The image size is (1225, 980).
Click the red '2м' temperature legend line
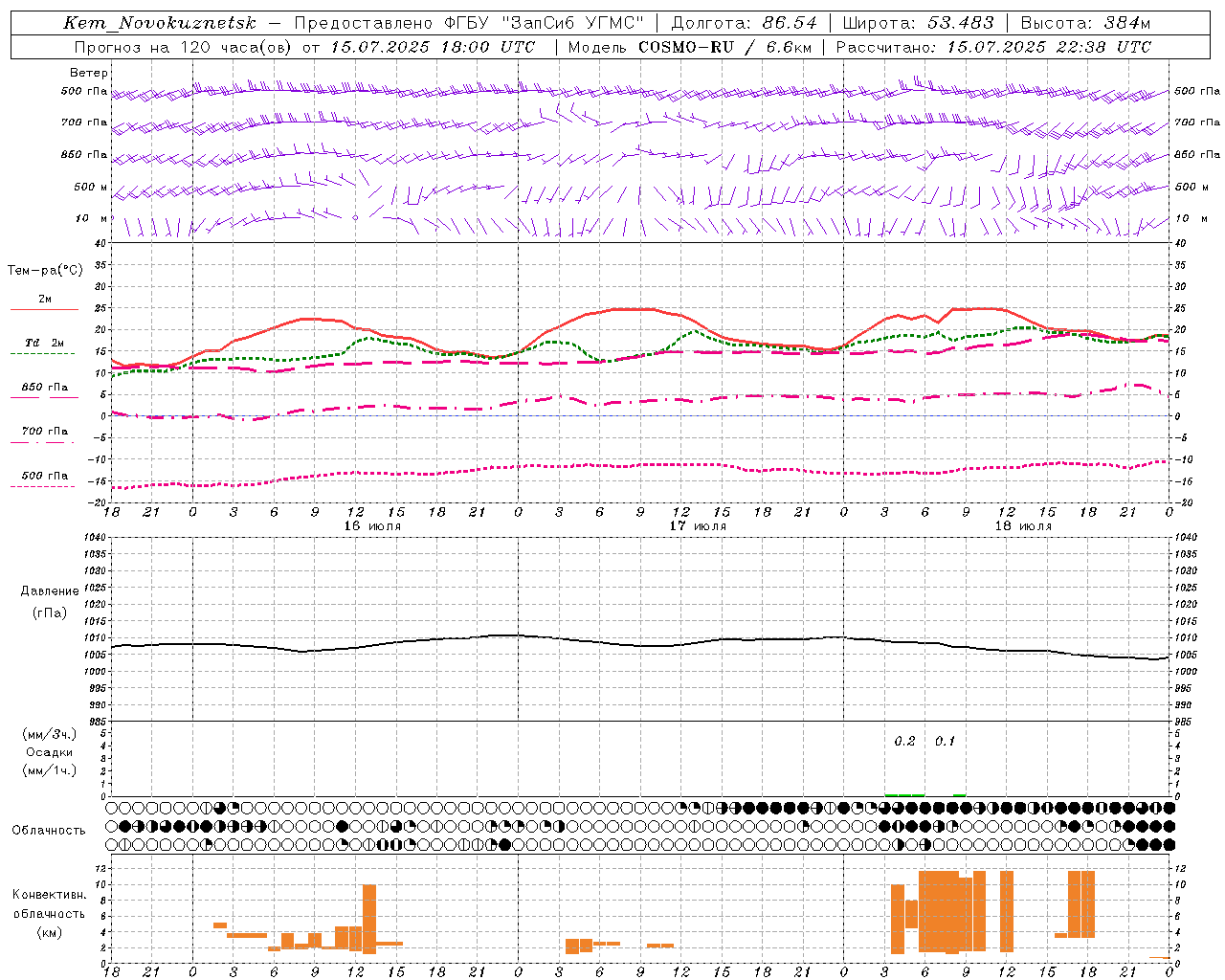point(44,309)
